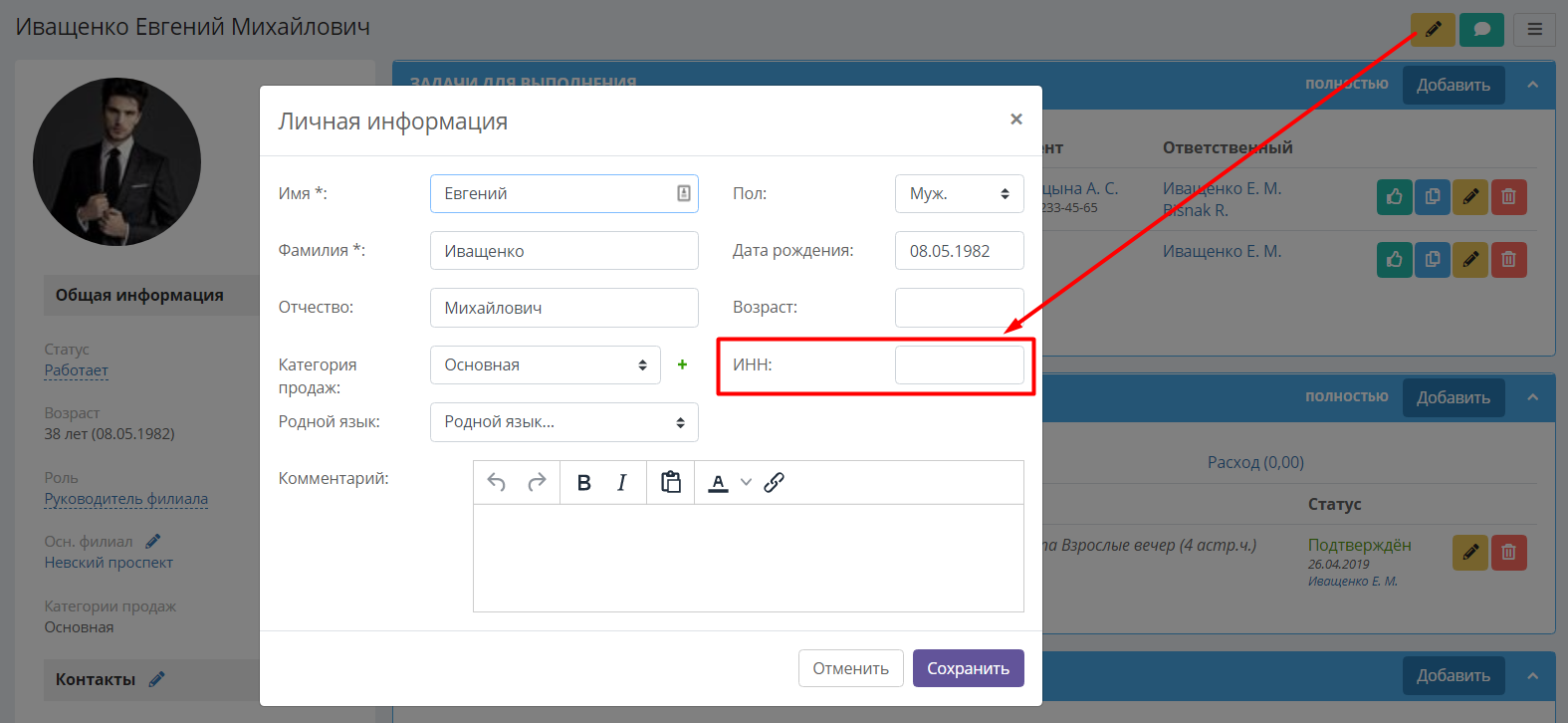The width and height of the screenshot is (1568, 723).
Task: Click the Pisnak R. responsible link
Action: click(1196, 211)
